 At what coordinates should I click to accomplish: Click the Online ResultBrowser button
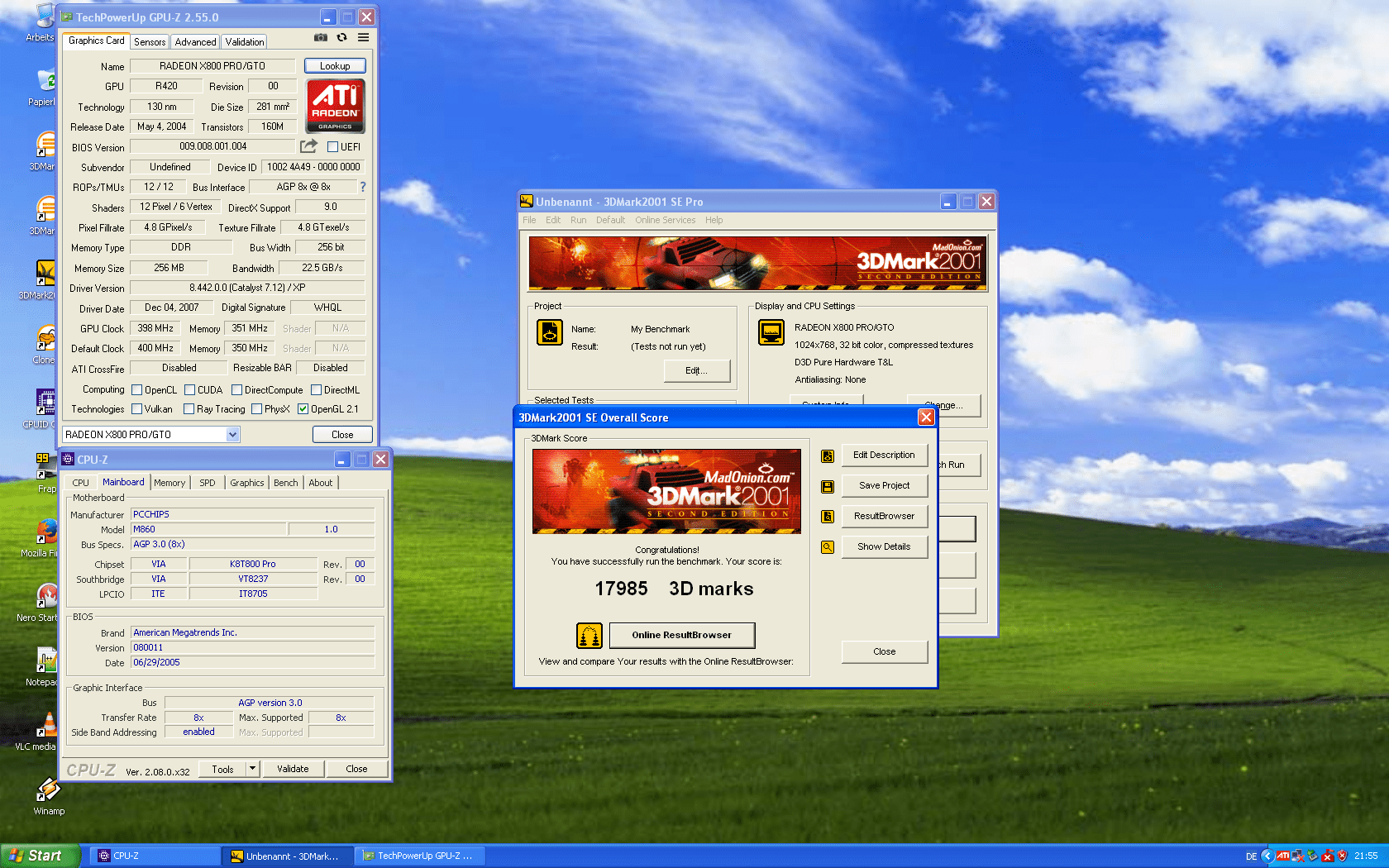point(682,635)
